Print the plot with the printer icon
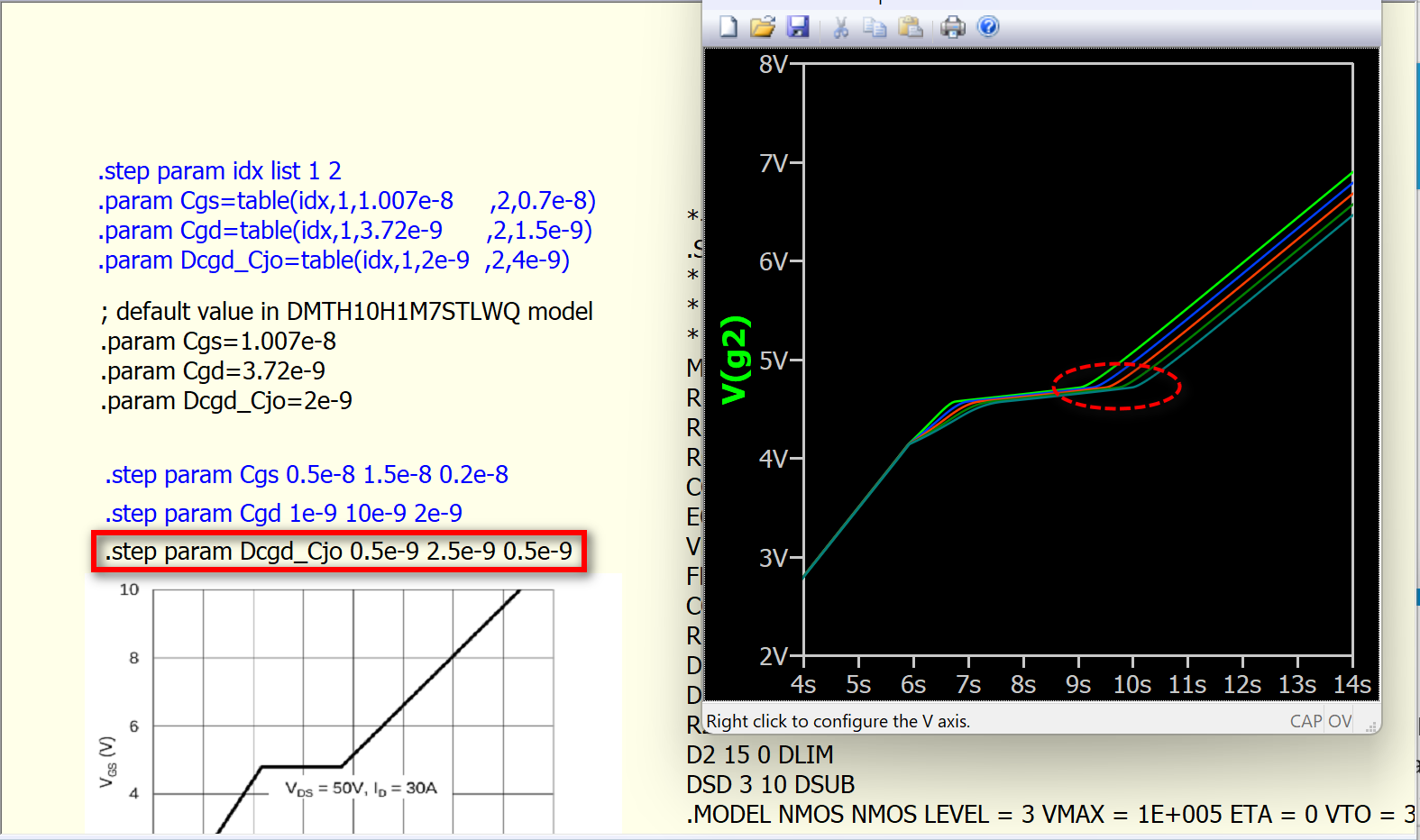The height and width of the screenshot is (840, 1420). coord(952,27)
